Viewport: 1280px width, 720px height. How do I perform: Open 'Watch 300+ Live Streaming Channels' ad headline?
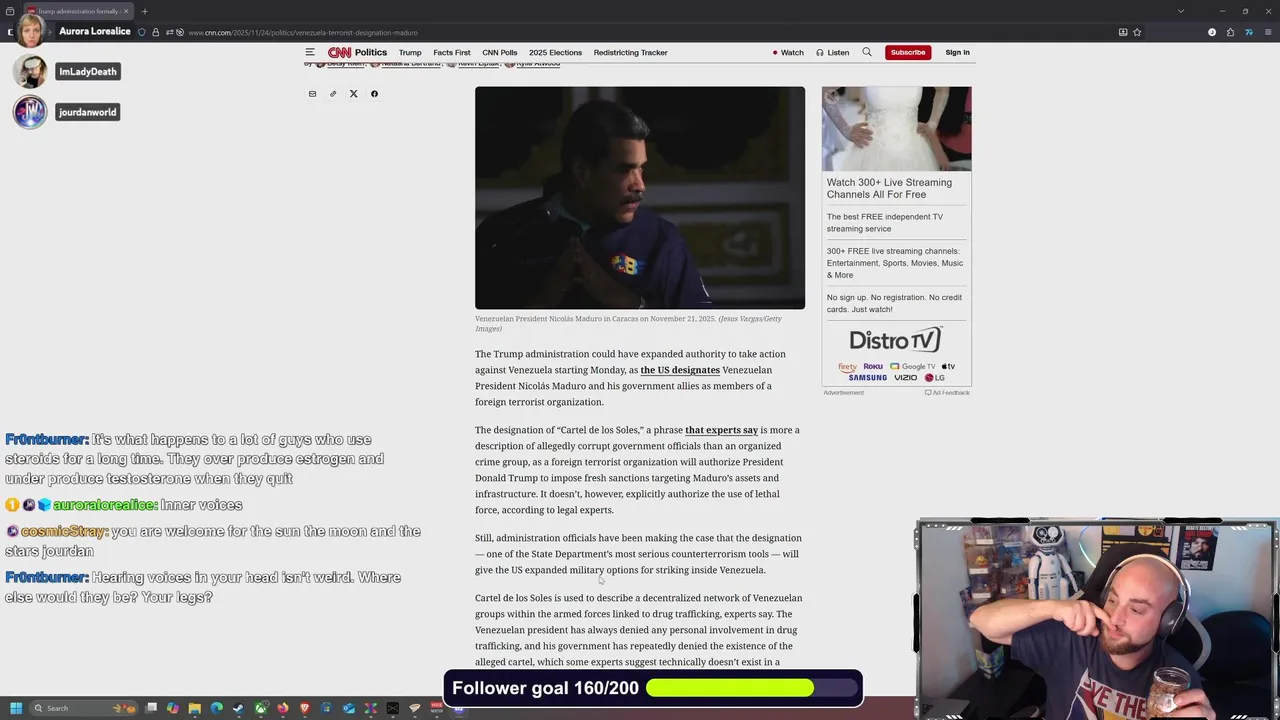(889, 188)
